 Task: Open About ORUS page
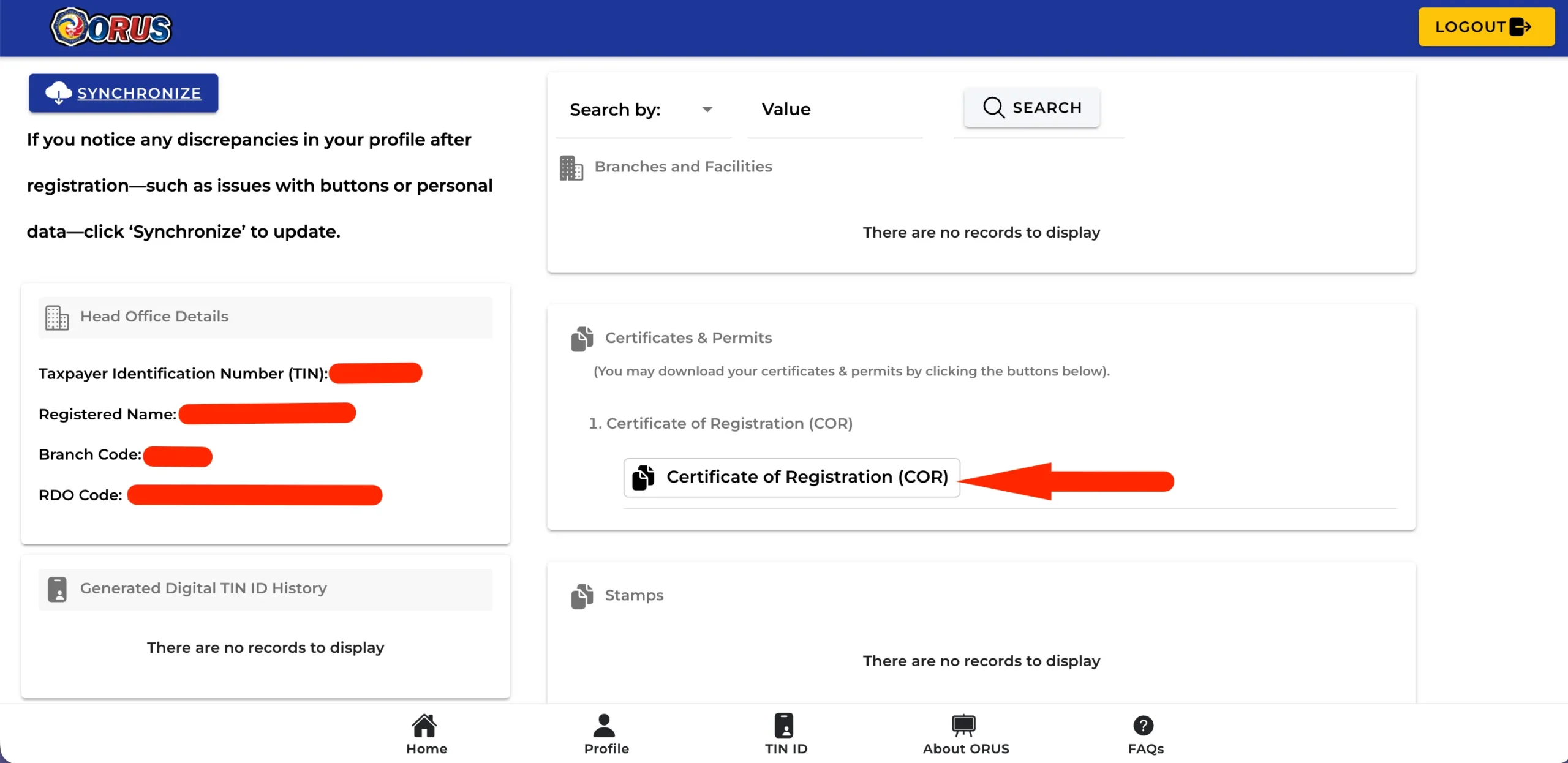(965, 734)
